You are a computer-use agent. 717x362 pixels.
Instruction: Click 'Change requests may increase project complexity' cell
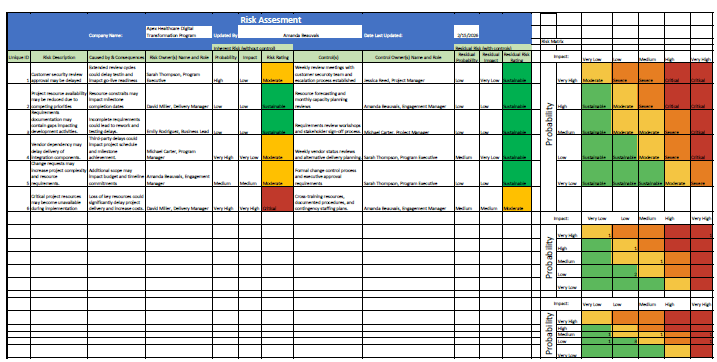point(59,174)
